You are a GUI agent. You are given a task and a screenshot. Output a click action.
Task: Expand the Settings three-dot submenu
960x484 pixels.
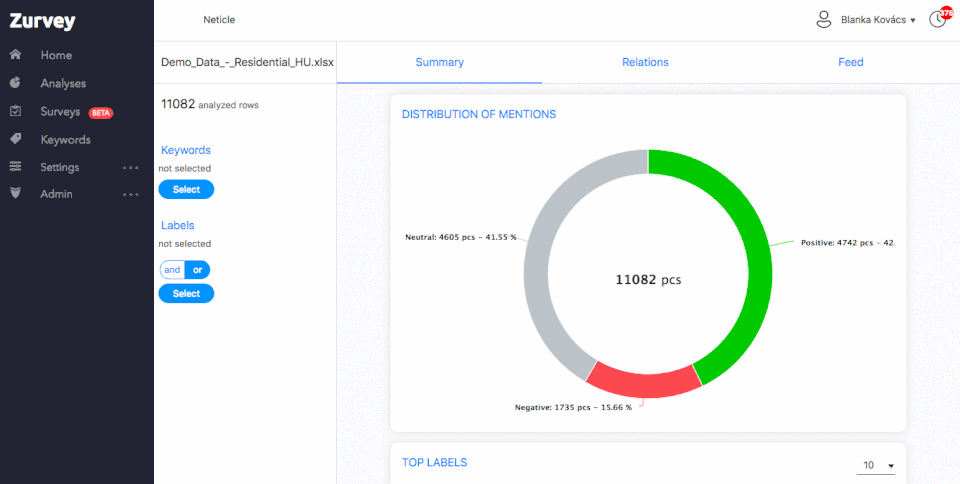click(x=130, y=167)
